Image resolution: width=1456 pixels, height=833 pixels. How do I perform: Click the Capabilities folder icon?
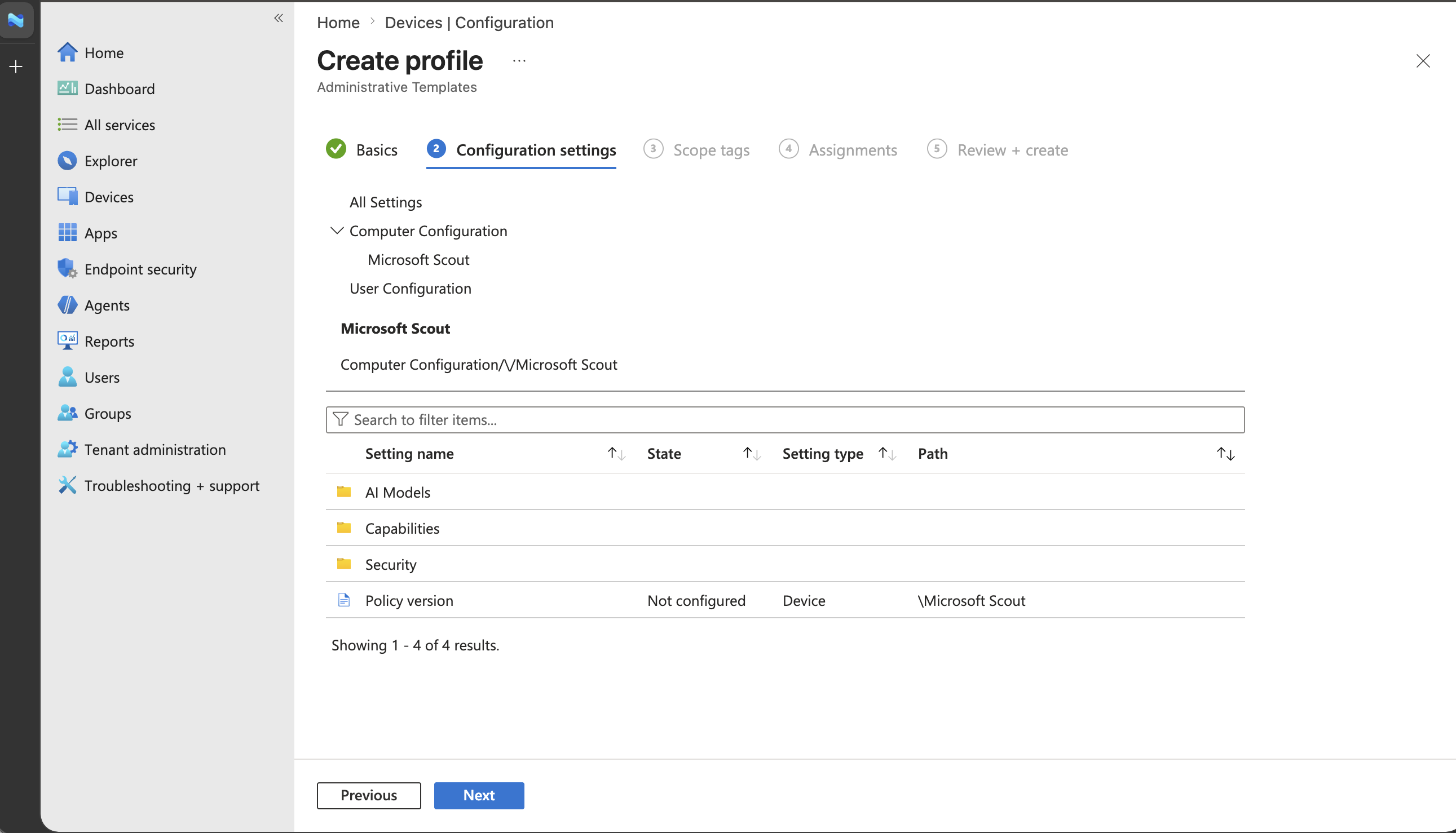coord(343,528)
